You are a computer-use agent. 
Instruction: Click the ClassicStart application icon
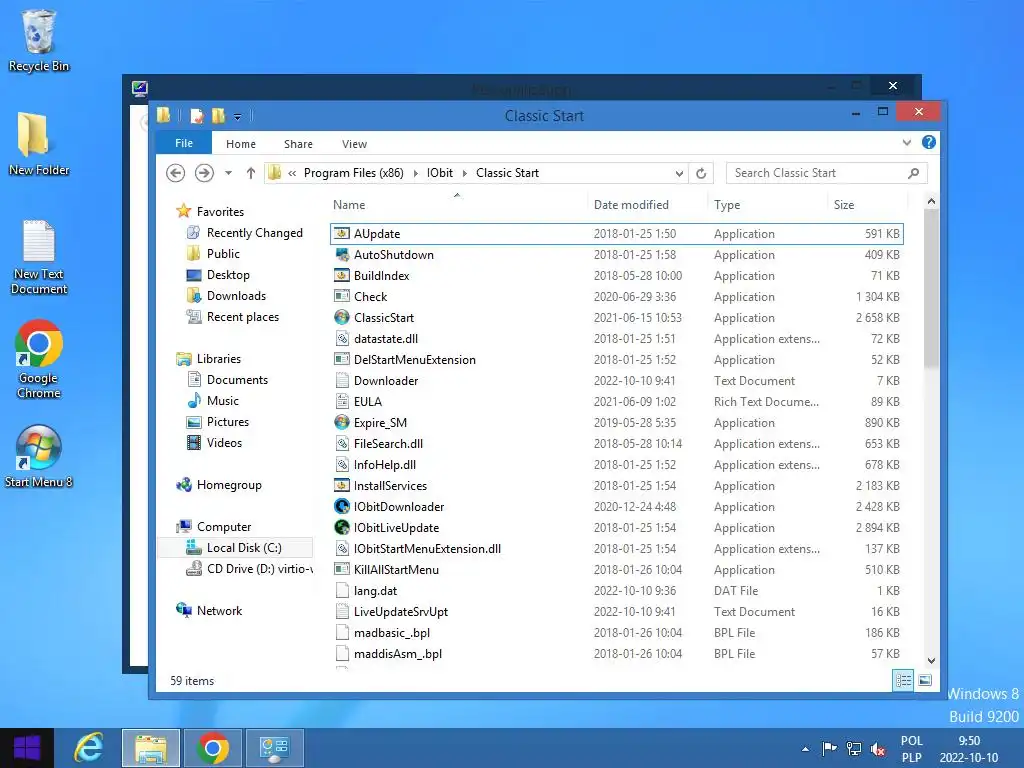(x=342, y=317)
